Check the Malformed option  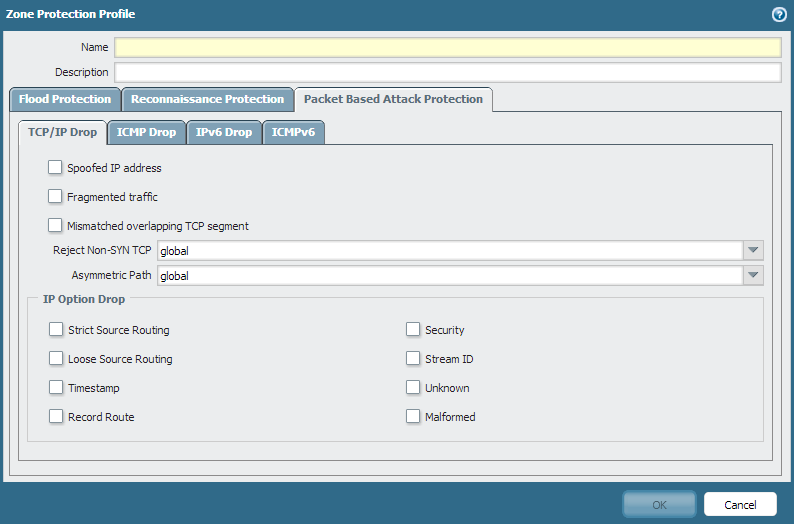(413, 417)
